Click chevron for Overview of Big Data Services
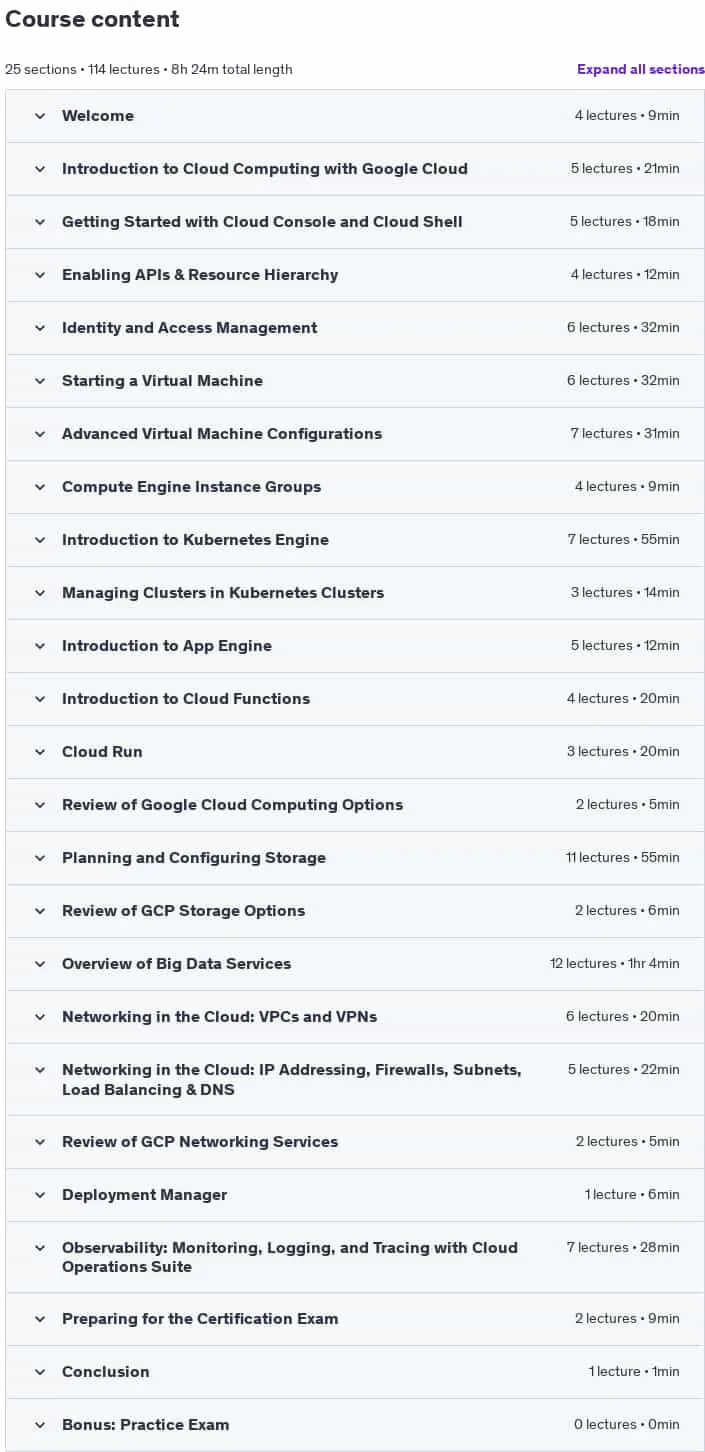Screen dimensions: 705x1452 pyautogui.click(x=40, y=964)
